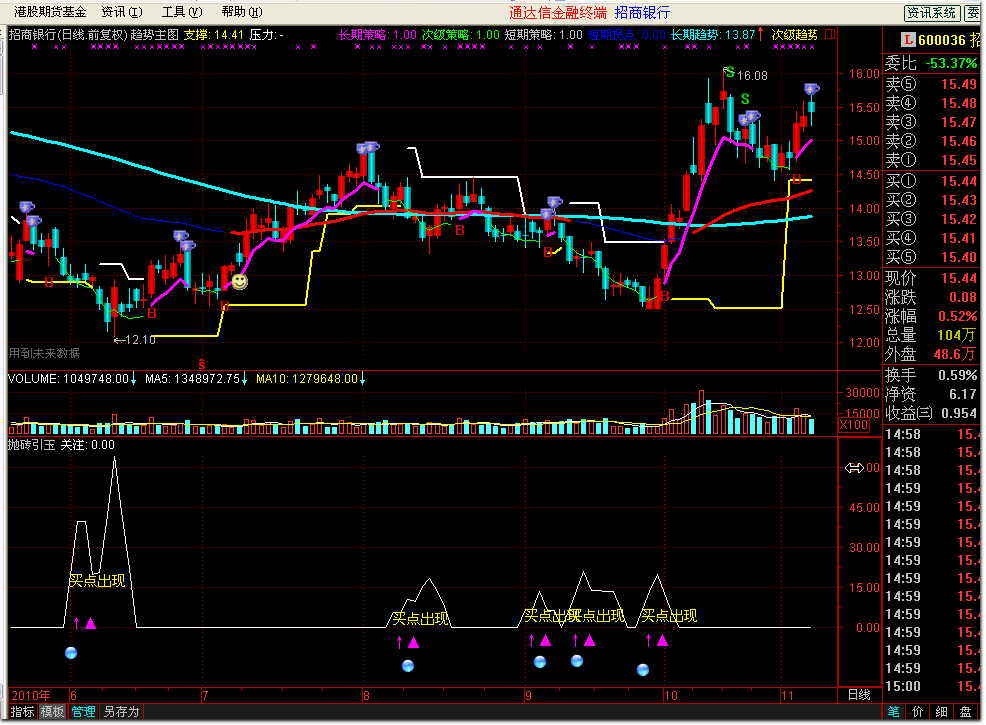
Task: Click the magenta triangle near October signal
Action: coord(662,641)
